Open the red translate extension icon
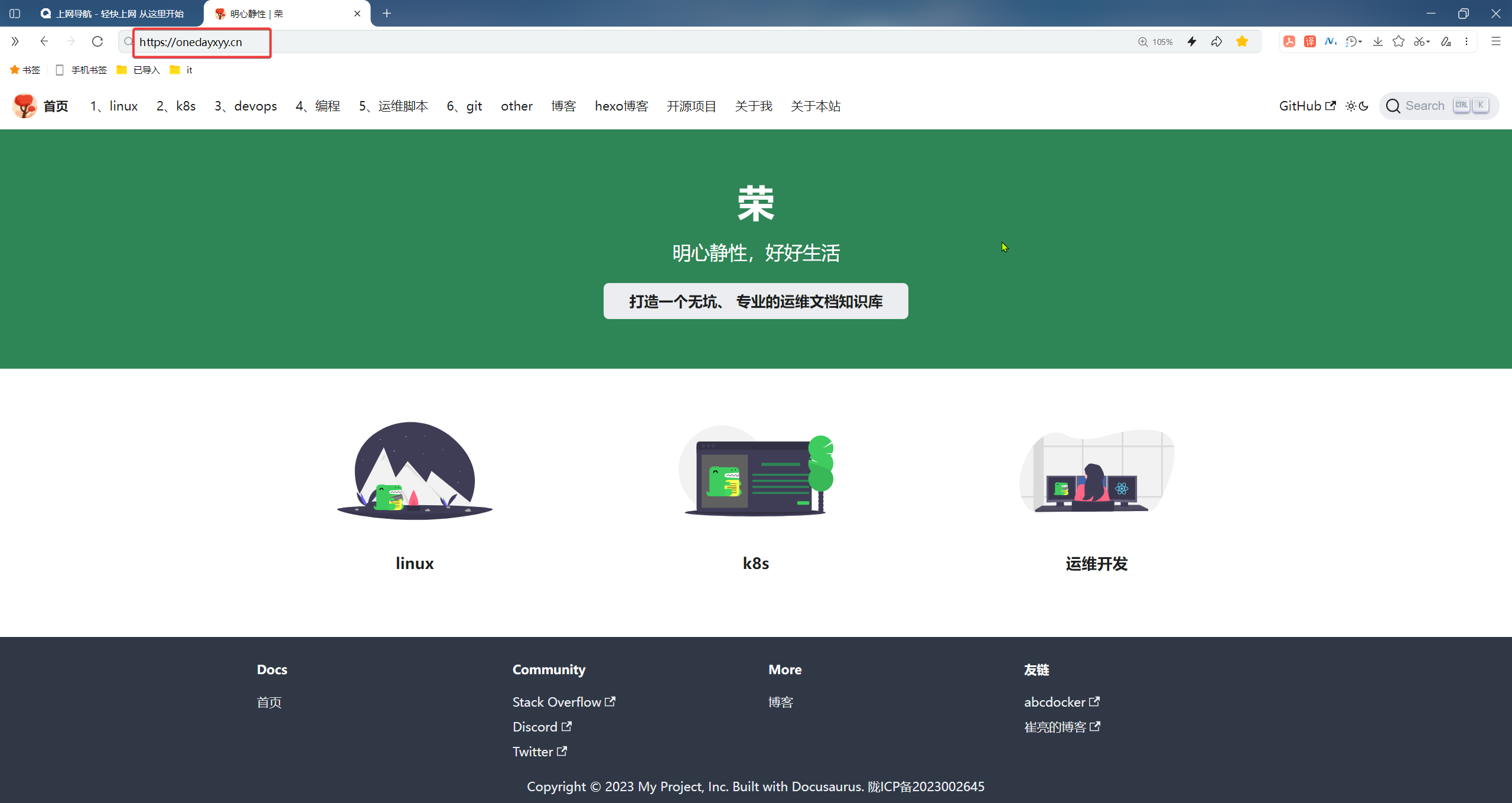Screen dimensions: 1512x803 pyautogui.click(x=1310, y=41)
